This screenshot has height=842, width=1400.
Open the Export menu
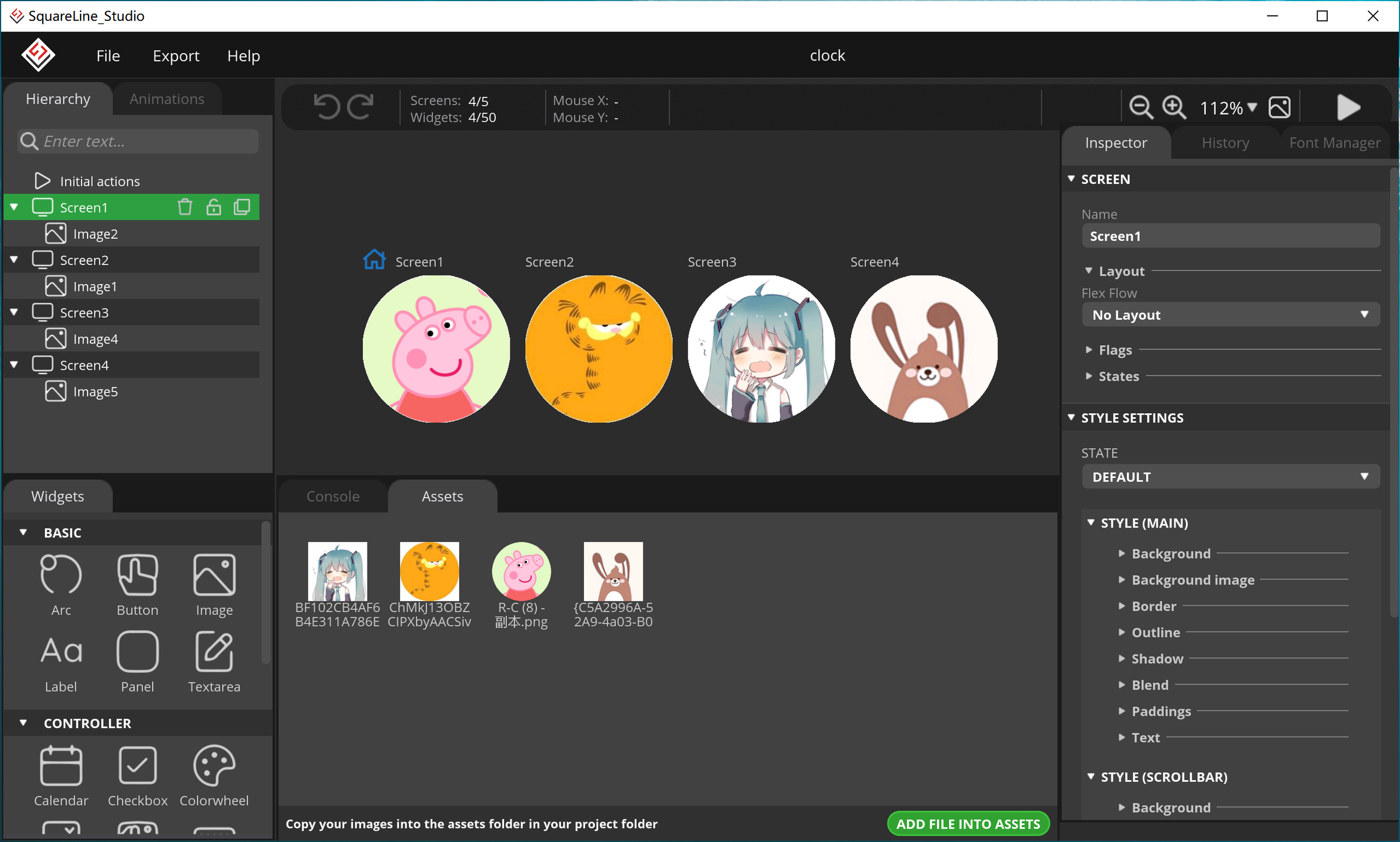pos(176,56)
